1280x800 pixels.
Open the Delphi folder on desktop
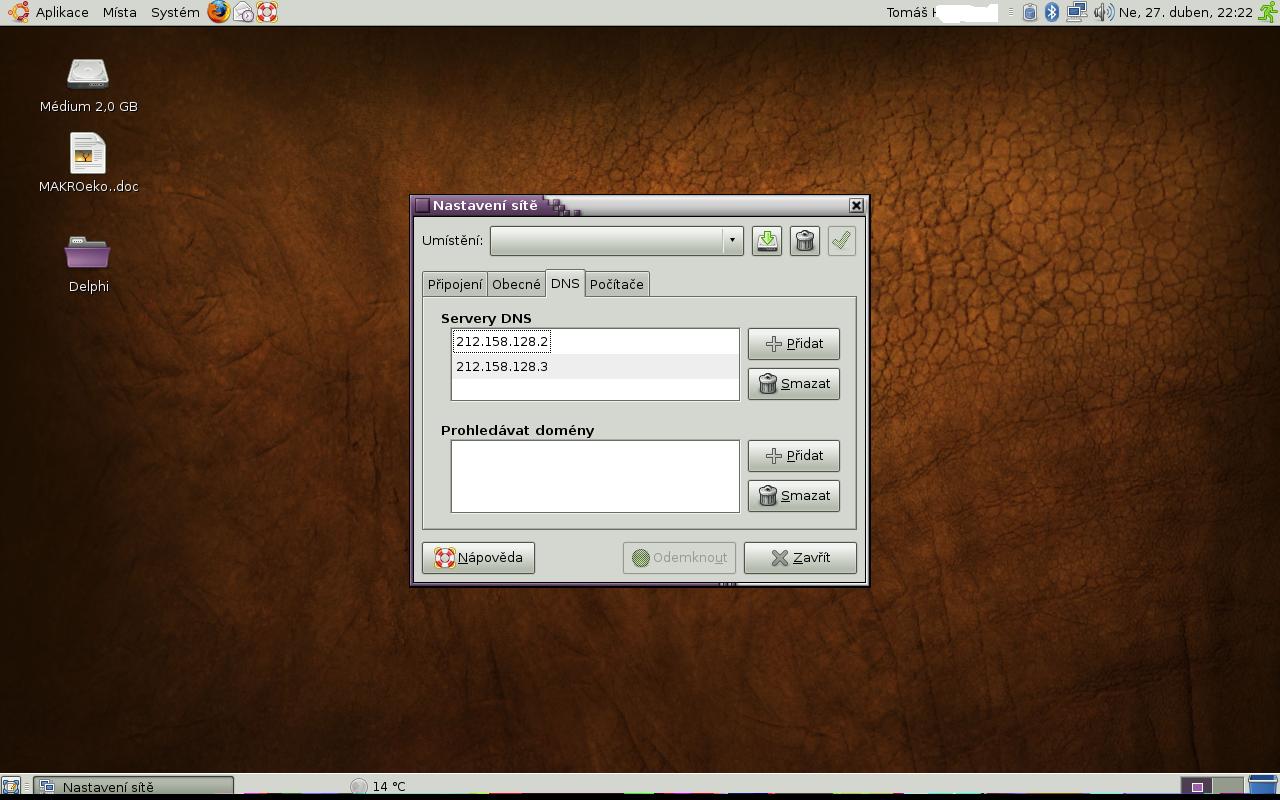[x=88, y=256]
